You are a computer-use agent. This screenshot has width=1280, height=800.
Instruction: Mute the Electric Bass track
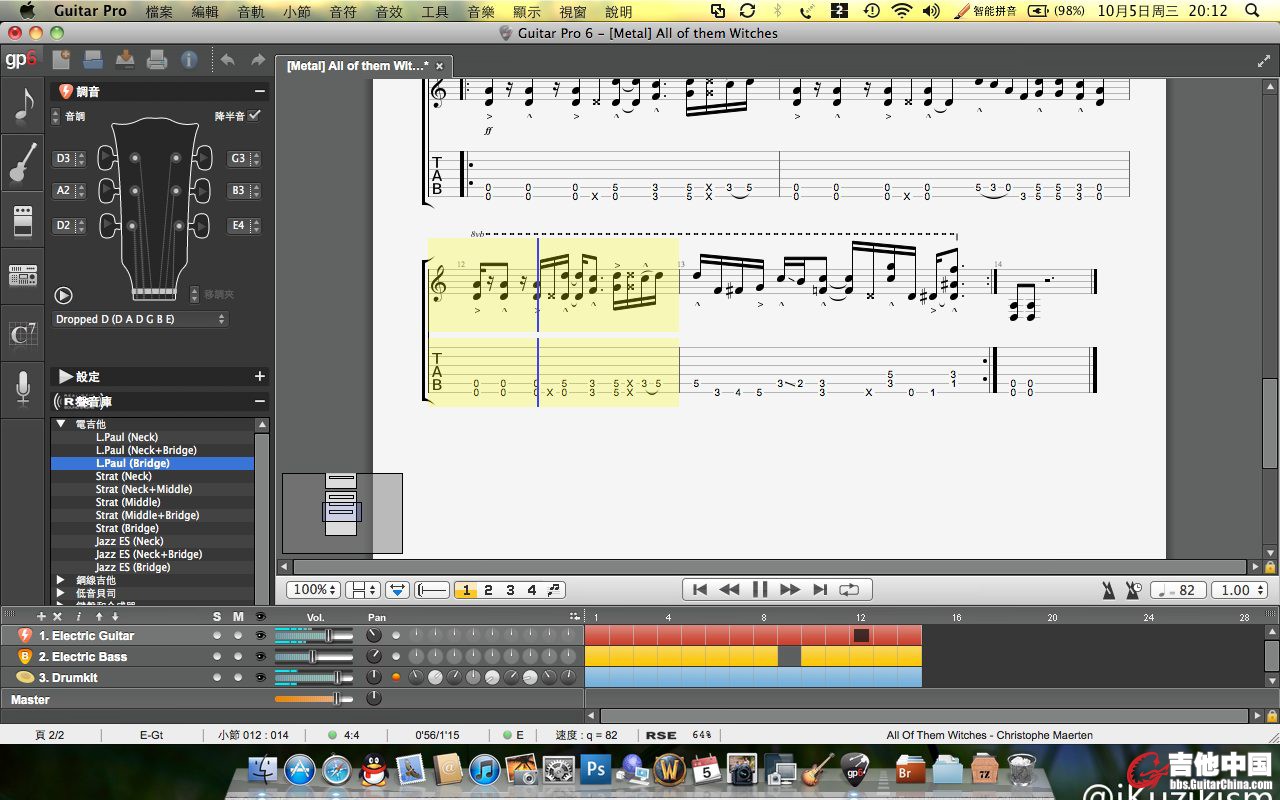(x=238, y=656)
